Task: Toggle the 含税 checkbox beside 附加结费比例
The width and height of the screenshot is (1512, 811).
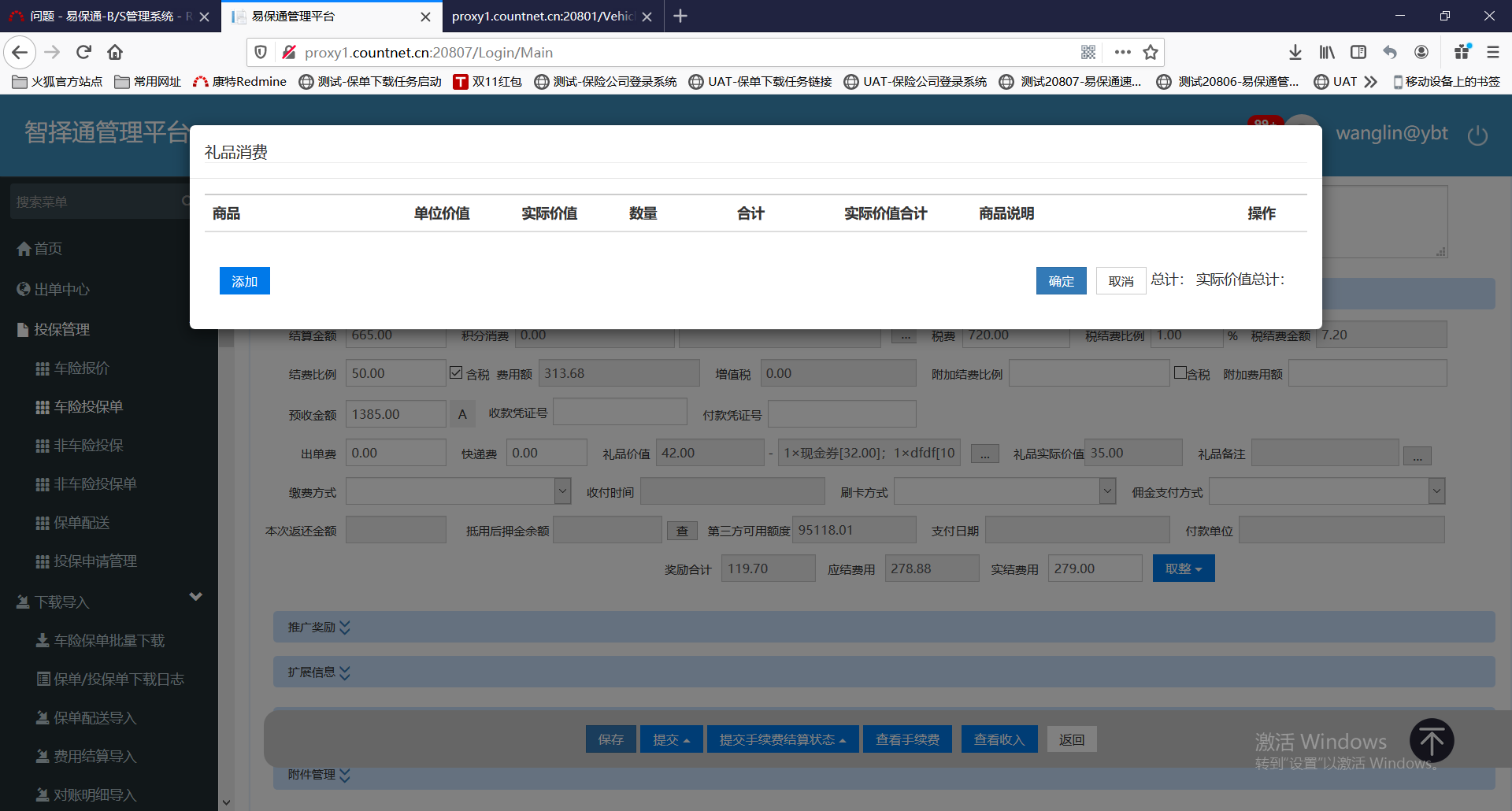Action: 1180,372
